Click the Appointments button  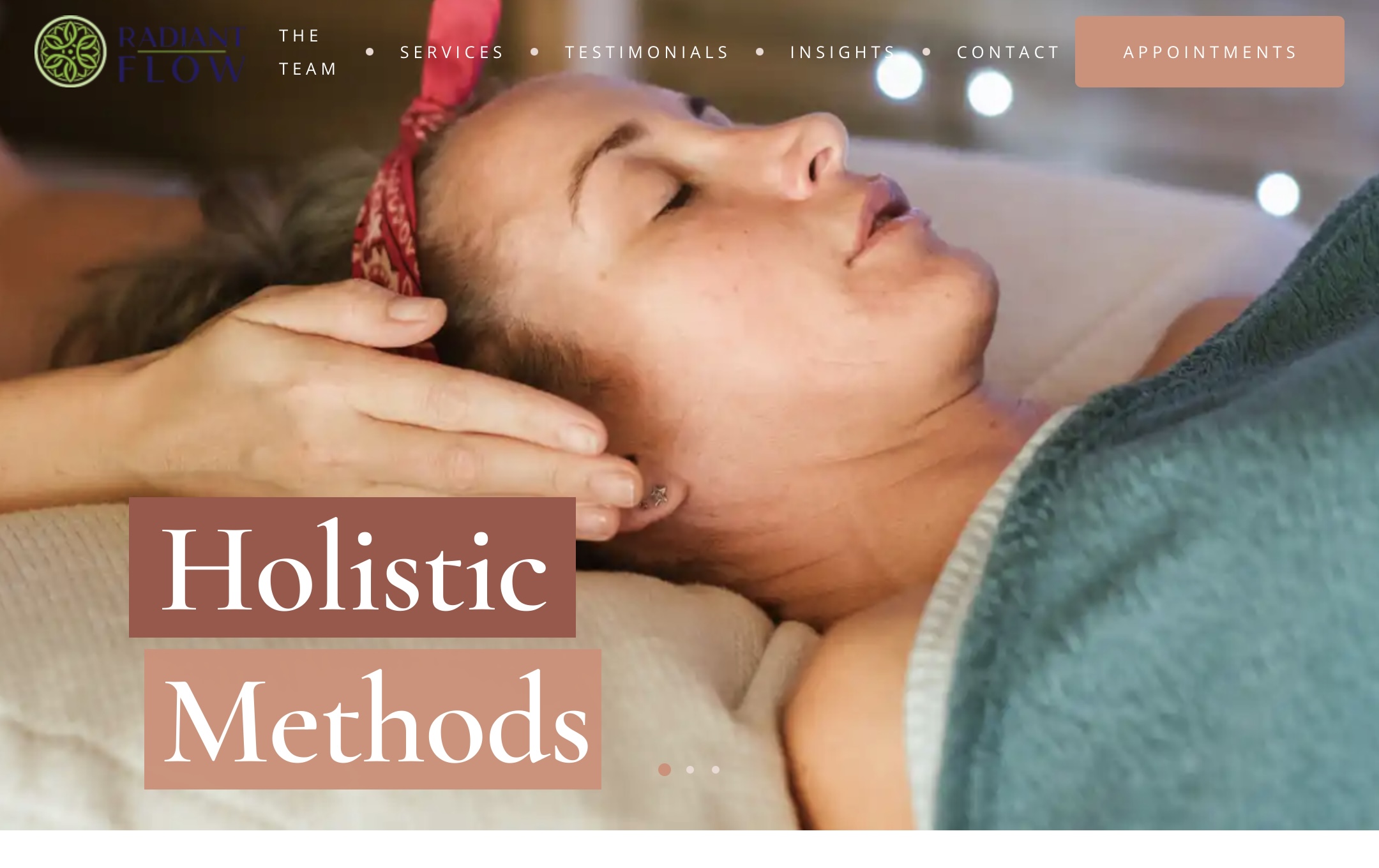[1209, 52]
